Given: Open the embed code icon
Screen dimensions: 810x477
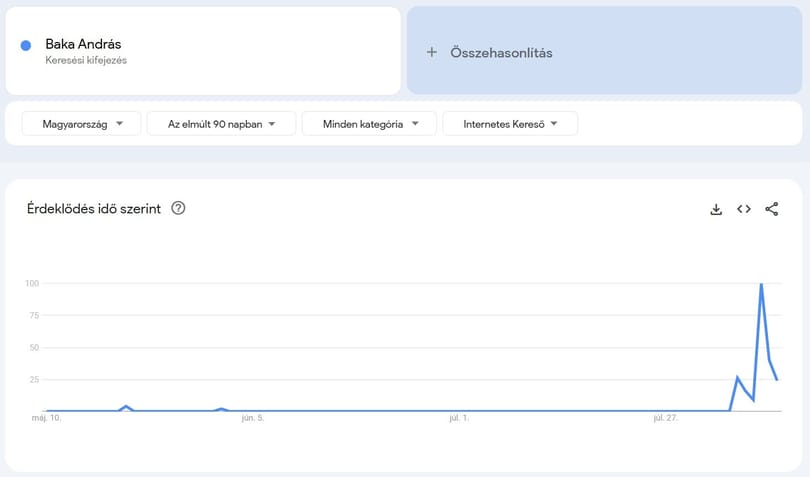Looking at the screenshot, I should (x=744, y=209).
